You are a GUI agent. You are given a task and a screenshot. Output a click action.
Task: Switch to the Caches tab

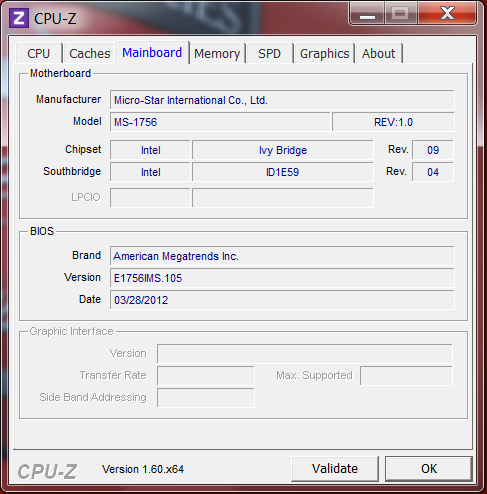pos(90,53)
